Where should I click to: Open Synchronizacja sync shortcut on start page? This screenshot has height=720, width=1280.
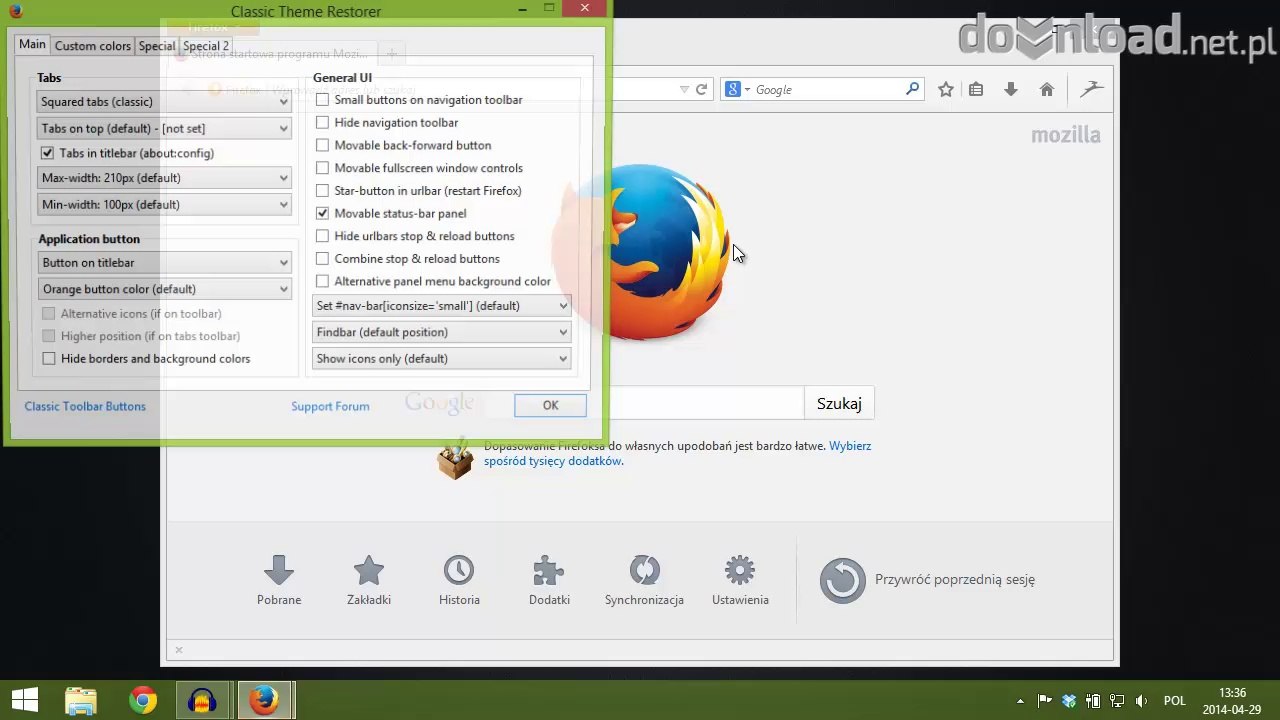click(644, 580)
